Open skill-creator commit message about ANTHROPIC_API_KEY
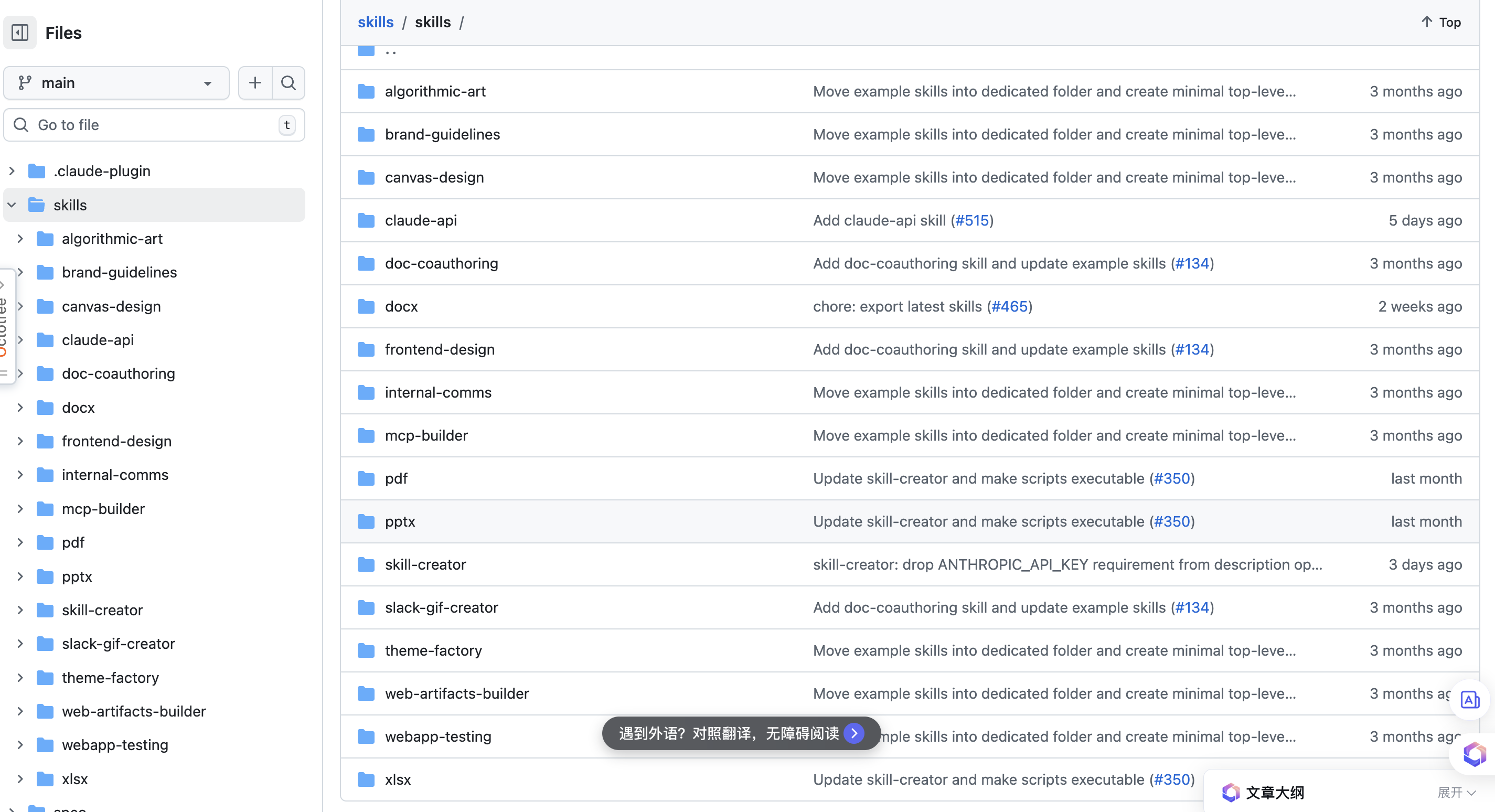 1067,564
